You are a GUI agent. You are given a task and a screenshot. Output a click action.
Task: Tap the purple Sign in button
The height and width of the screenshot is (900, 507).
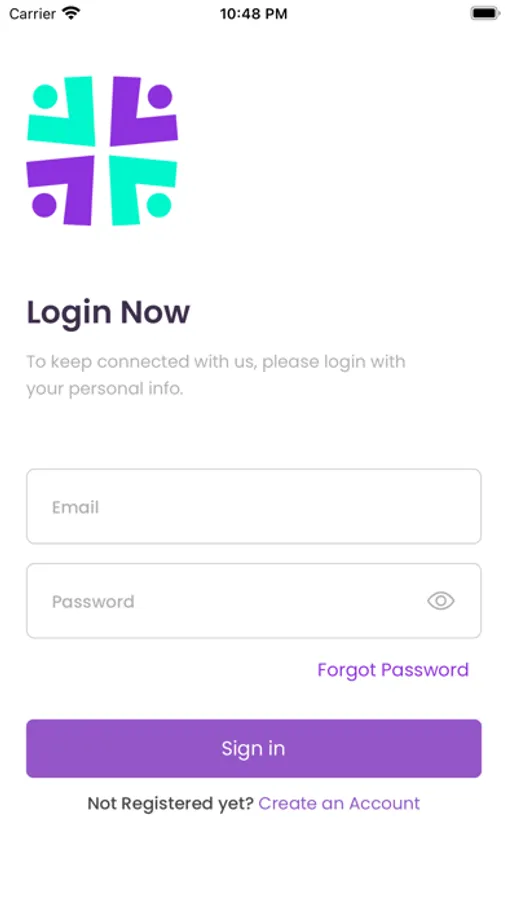[x=253, y=748]
